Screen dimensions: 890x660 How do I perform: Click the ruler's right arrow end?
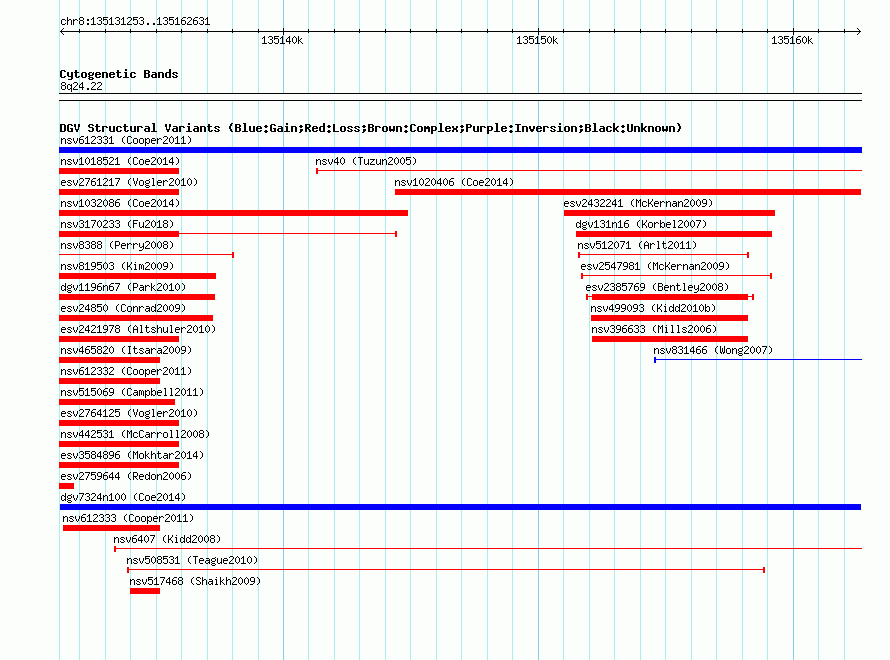pyautogui.click(x=859, y=31)
